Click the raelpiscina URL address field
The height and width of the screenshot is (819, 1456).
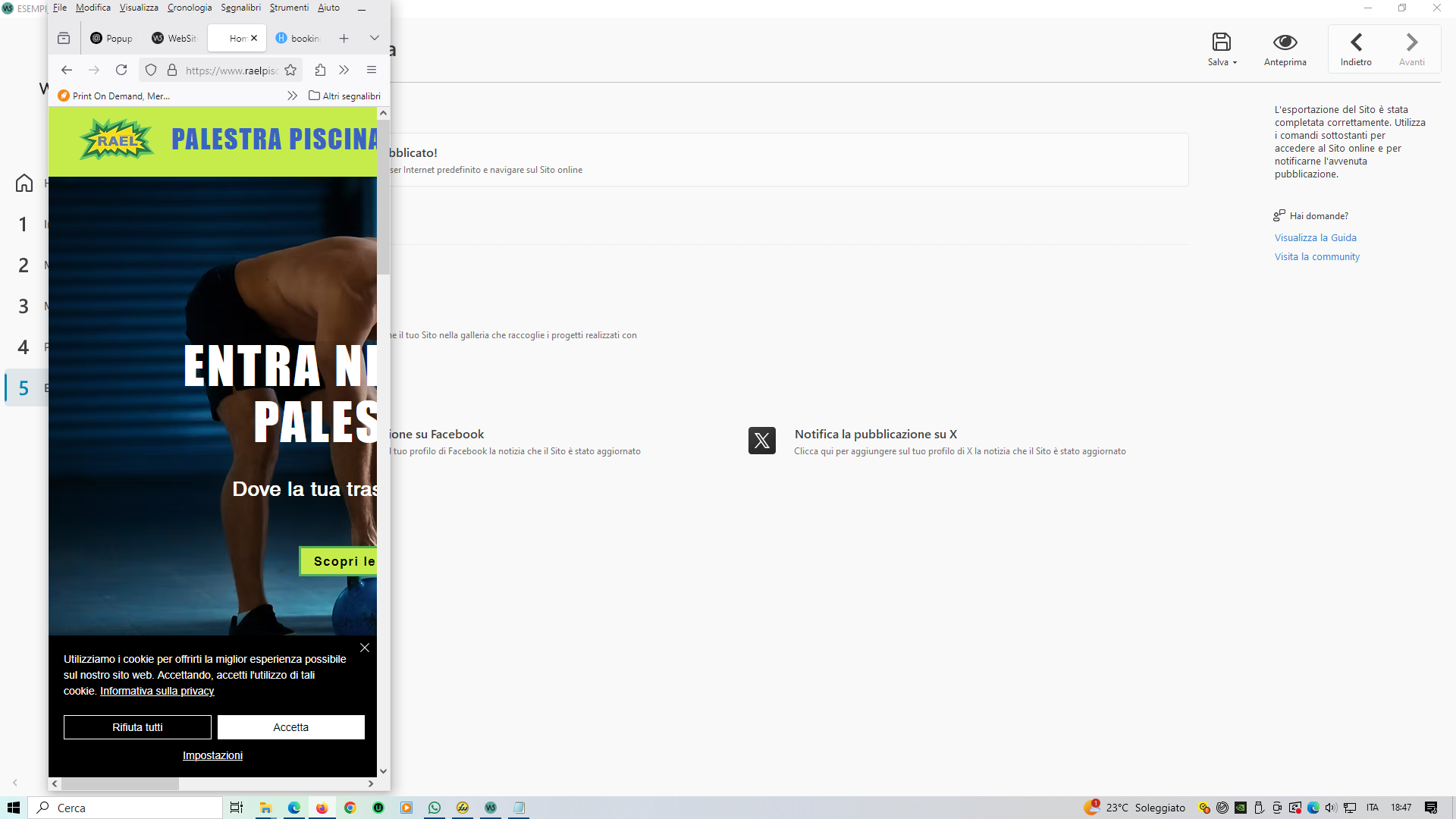coord(231,71)
